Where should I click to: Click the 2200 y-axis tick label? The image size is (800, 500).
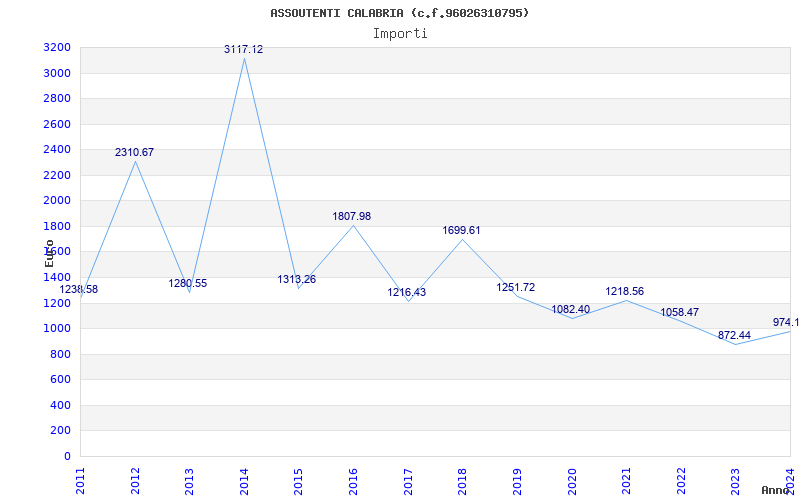pyautogui.click(x=57, y=176)
